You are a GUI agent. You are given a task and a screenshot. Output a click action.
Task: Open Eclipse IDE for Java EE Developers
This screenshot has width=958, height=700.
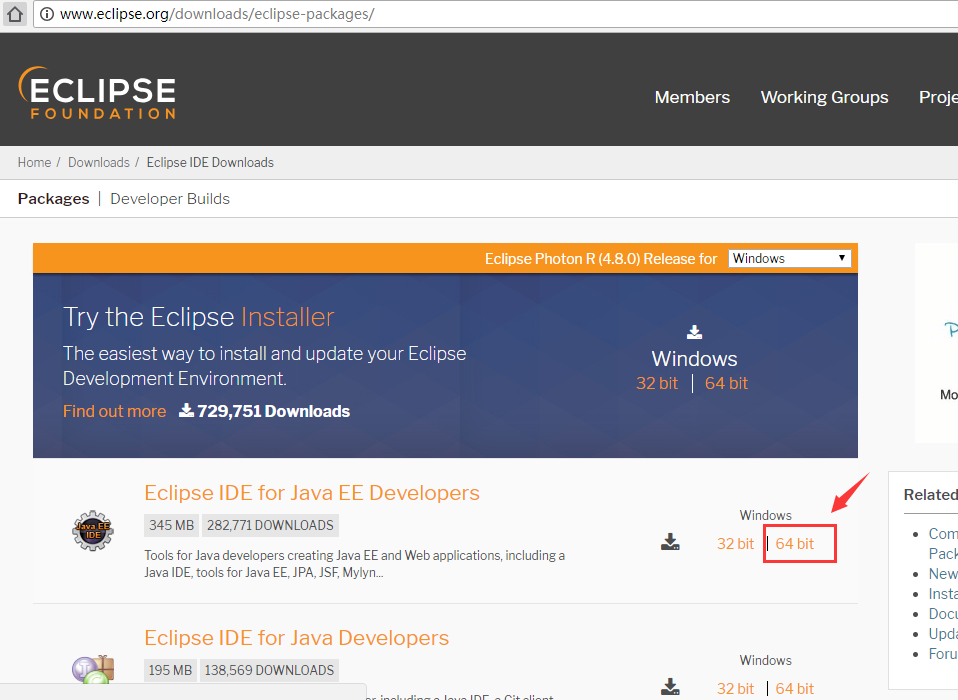312,493
